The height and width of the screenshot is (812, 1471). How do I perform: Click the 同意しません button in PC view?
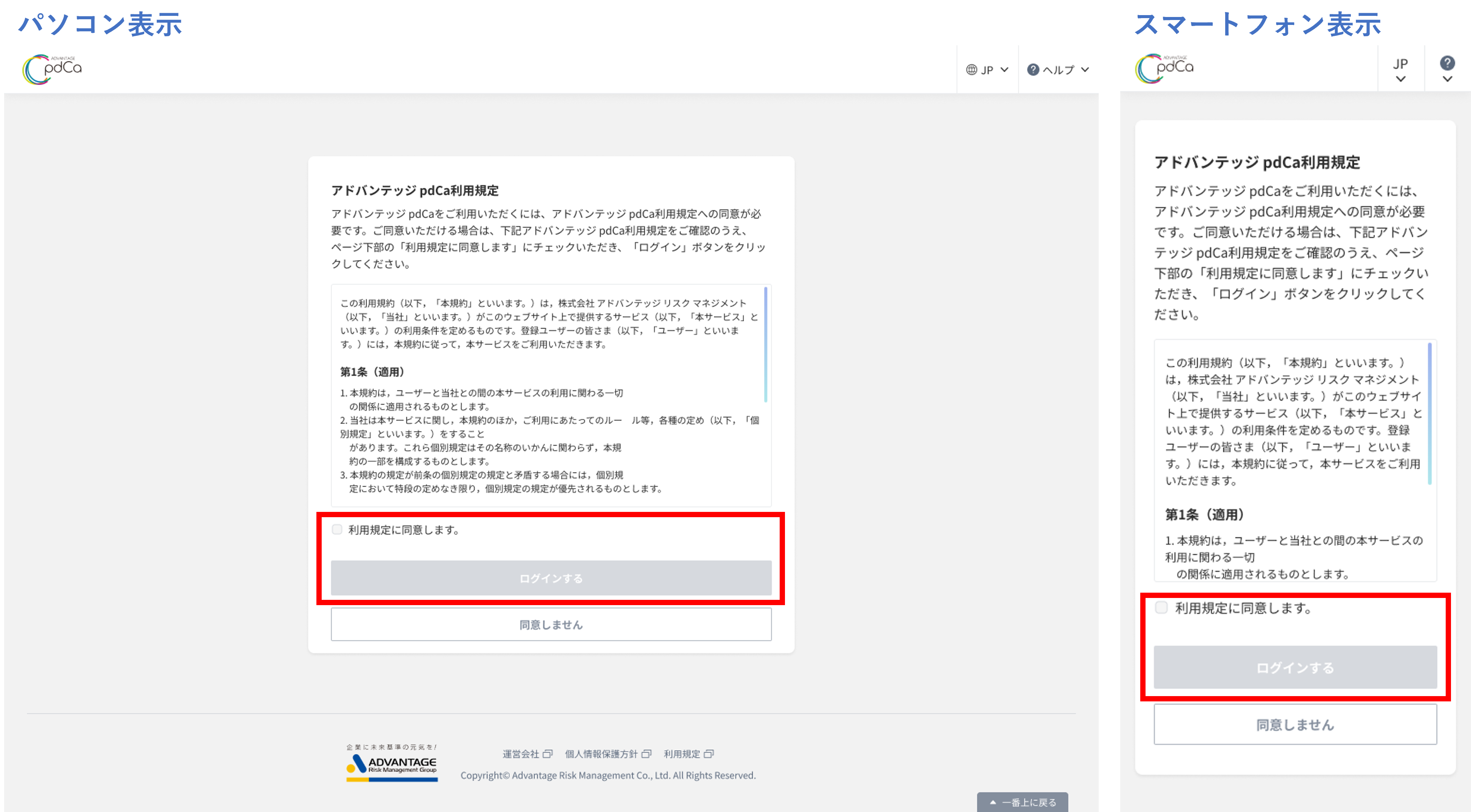(551, 624)
